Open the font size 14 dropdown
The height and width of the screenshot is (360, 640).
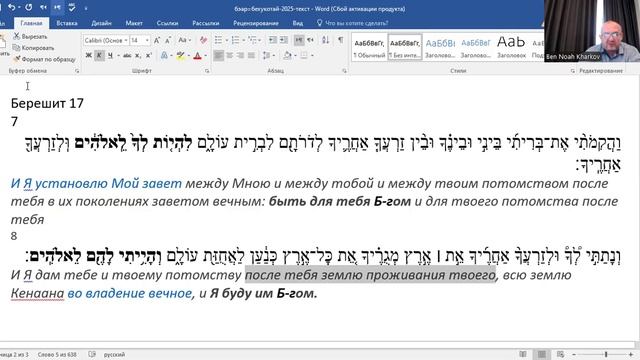click(147, 40)
